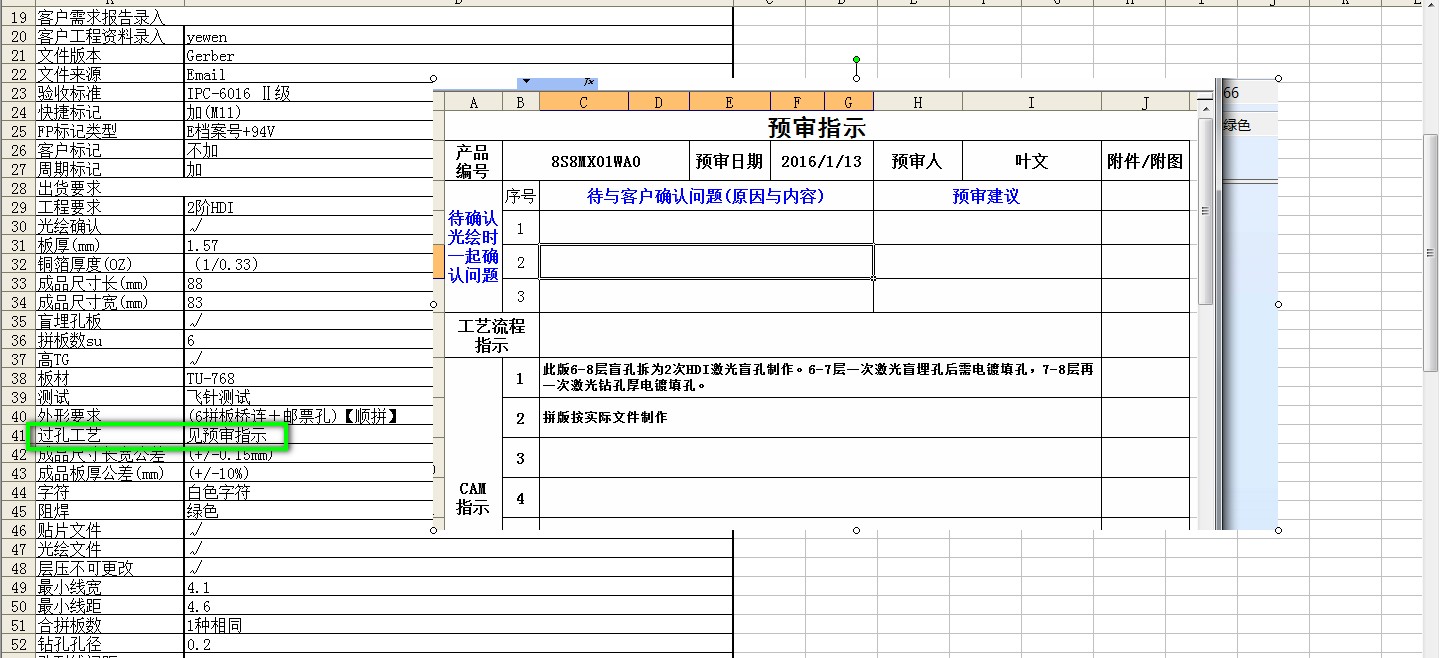Click the (6拼板桥连+邮票孔)【顺拼】 cell
The width and height of the screenshot is (1440, 658).
coord(310,416)
